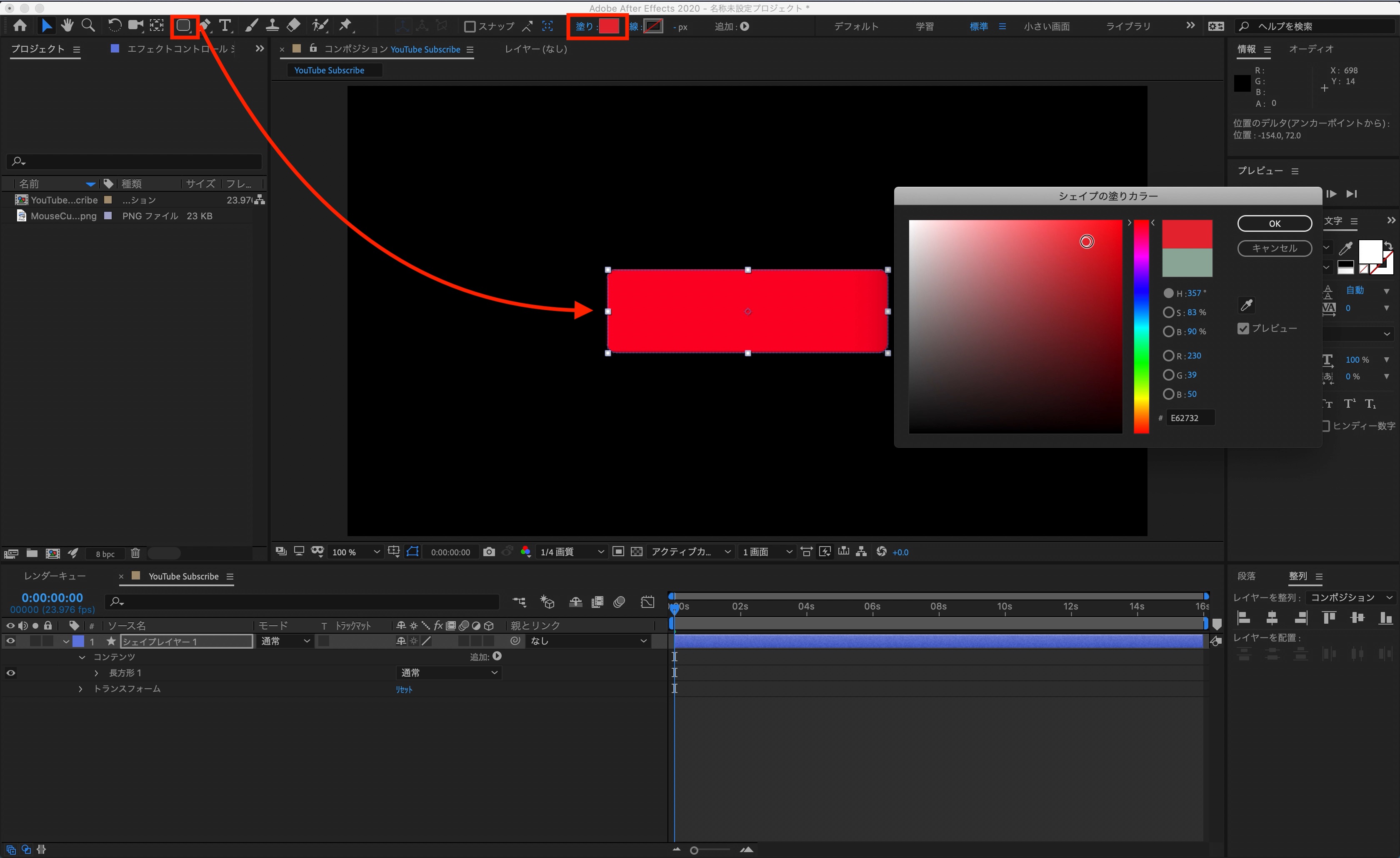The height and width of the screenshot is (858, 1400).
Task: Uncheck the プレビュー checkbox in dialog
Action: pos(1243,329)
